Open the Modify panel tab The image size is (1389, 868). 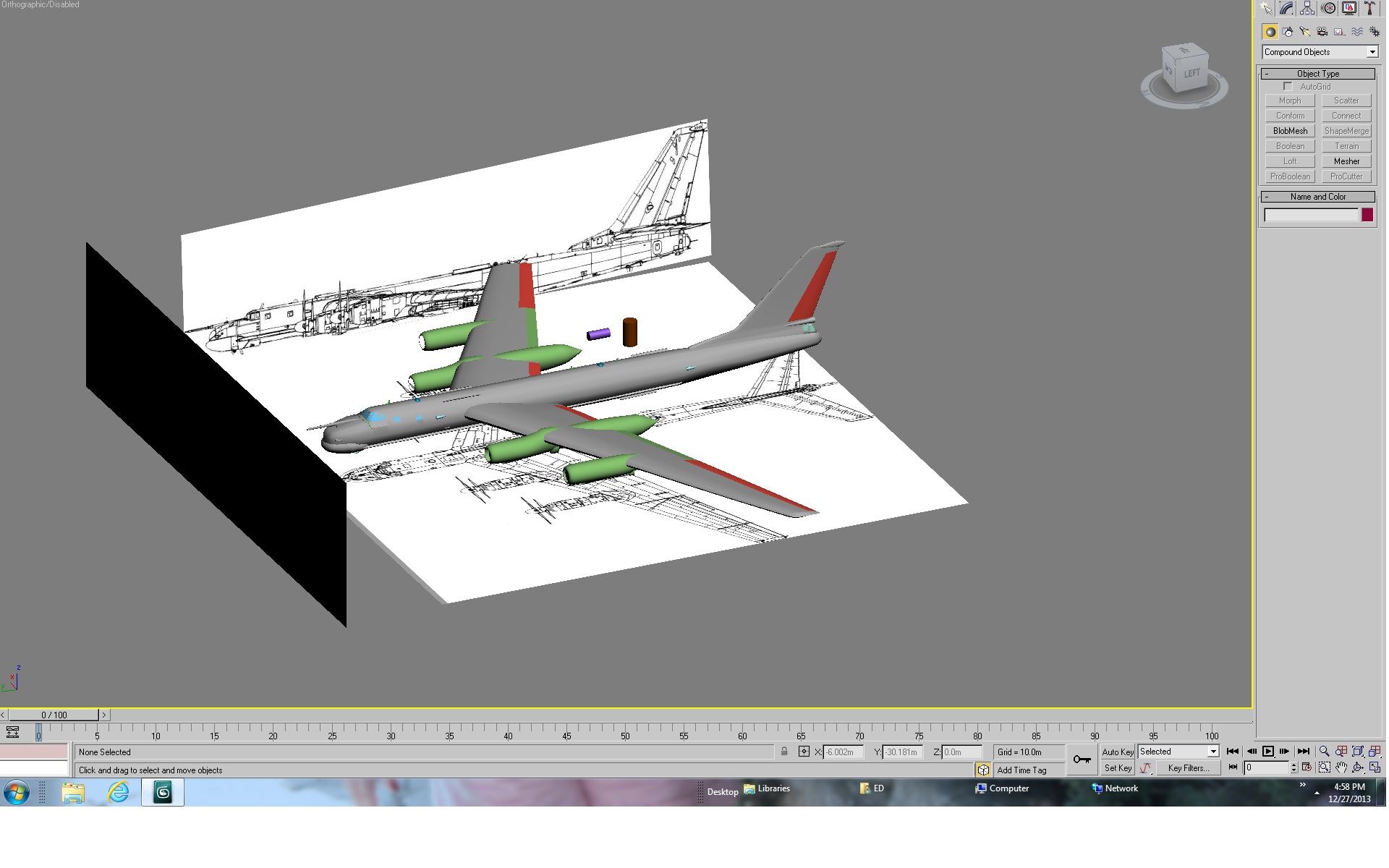click(x=1286, y=8)
